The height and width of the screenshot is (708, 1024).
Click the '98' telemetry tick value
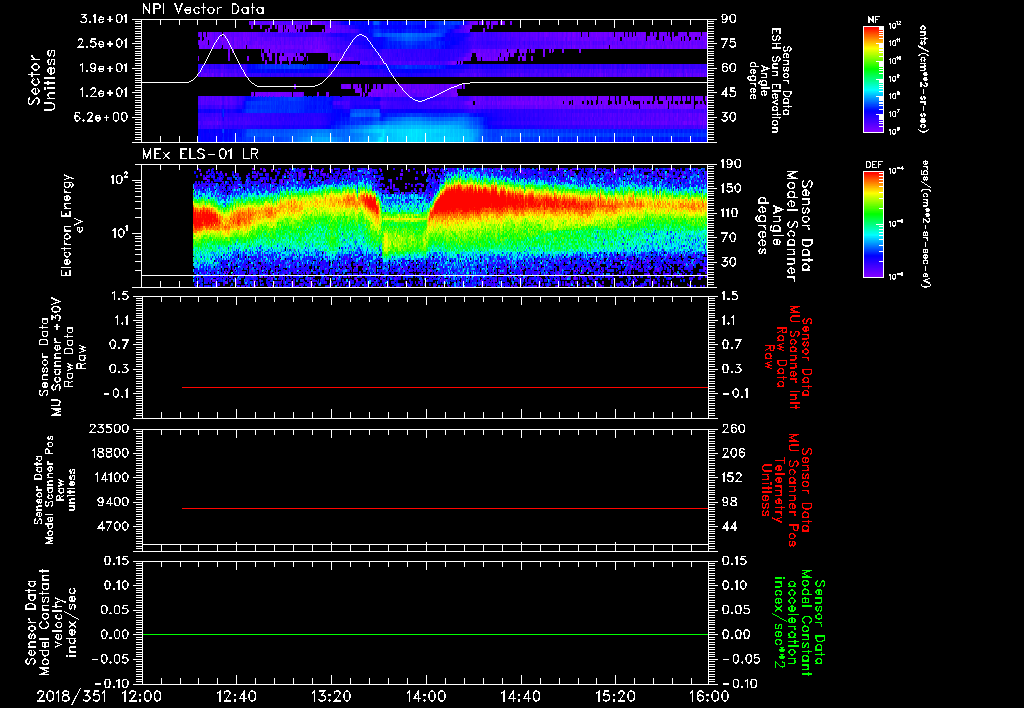729,502
